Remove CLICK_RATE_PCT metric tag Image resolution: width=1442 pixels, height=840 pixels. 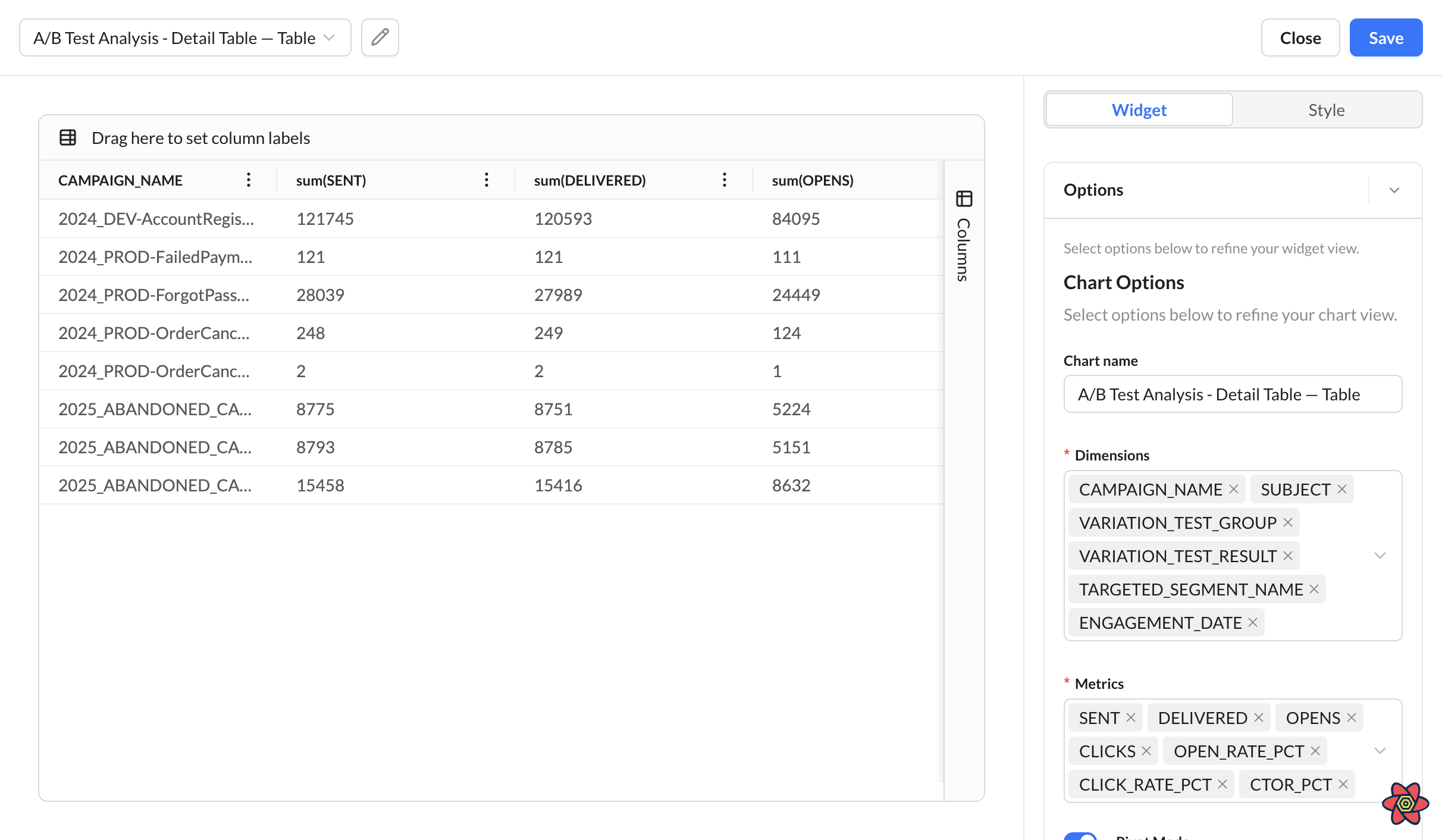(x=1222, y=784)
